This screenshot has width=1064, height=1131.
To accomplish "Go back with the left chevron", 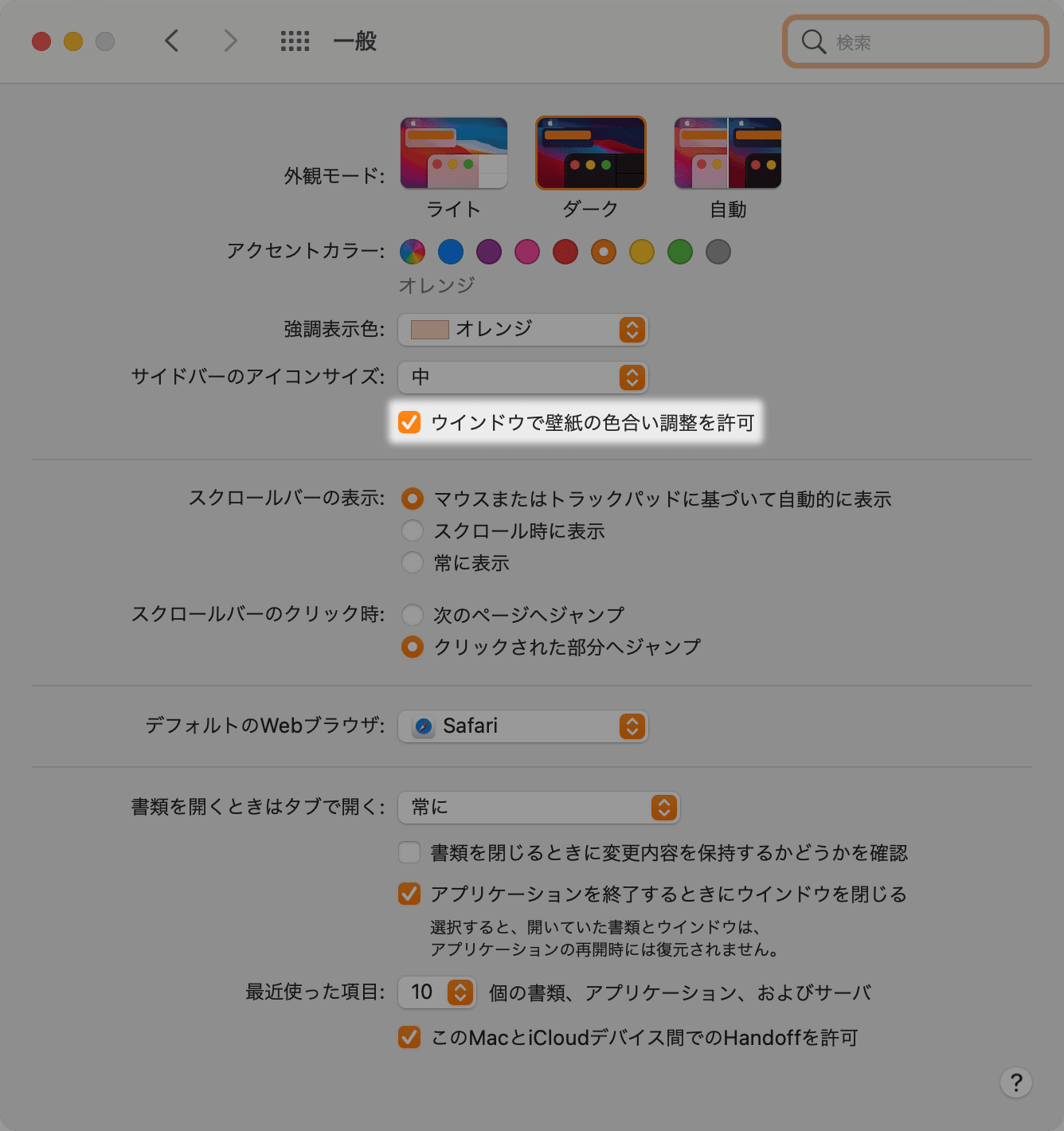I will pos(171,41).
